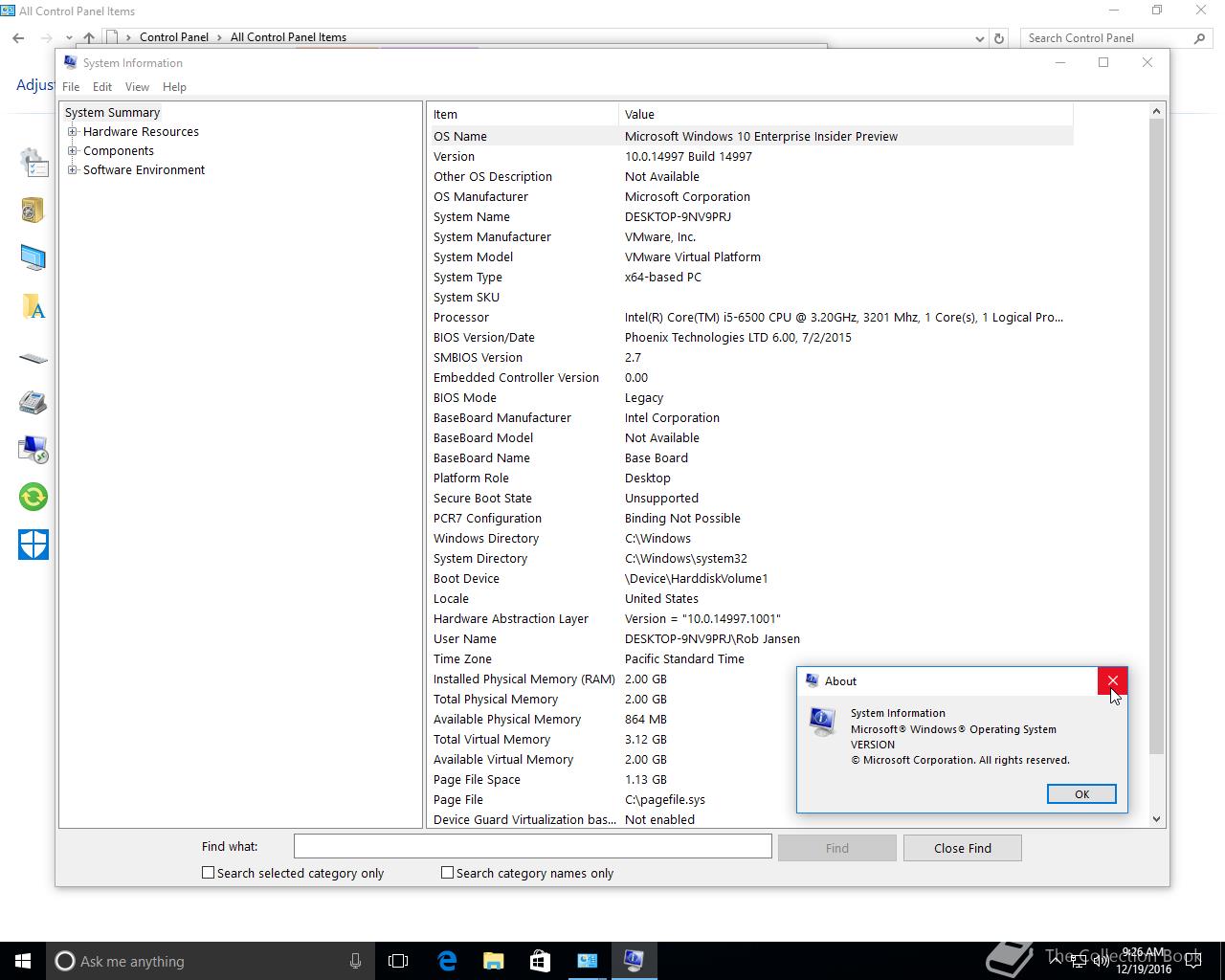Open the safe icon in Control Panel
Viewport: 1225px width, 980px height.
[33, 210]
